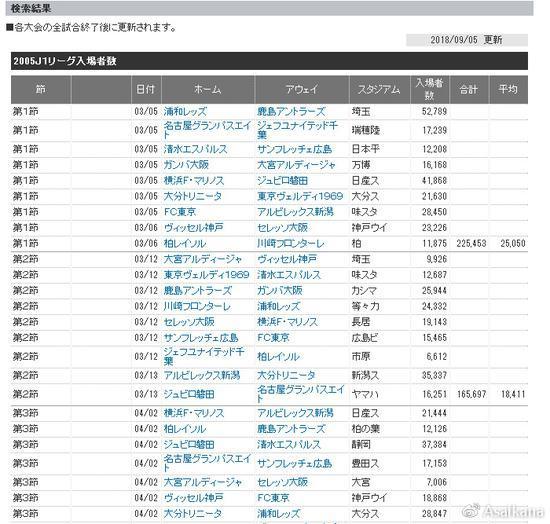
Task: Click the 2018/09/05 更新 date label
Action: (x=467, y=40)
